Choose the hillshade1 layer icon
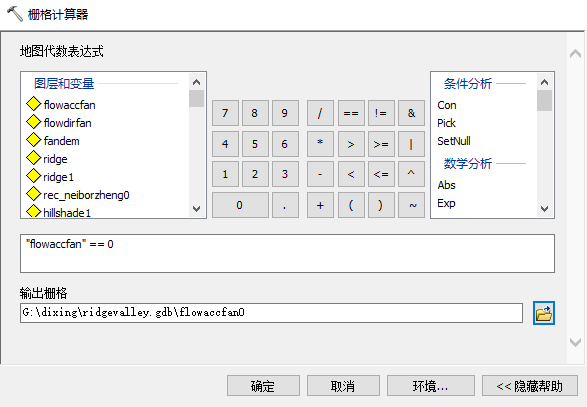 34,211
